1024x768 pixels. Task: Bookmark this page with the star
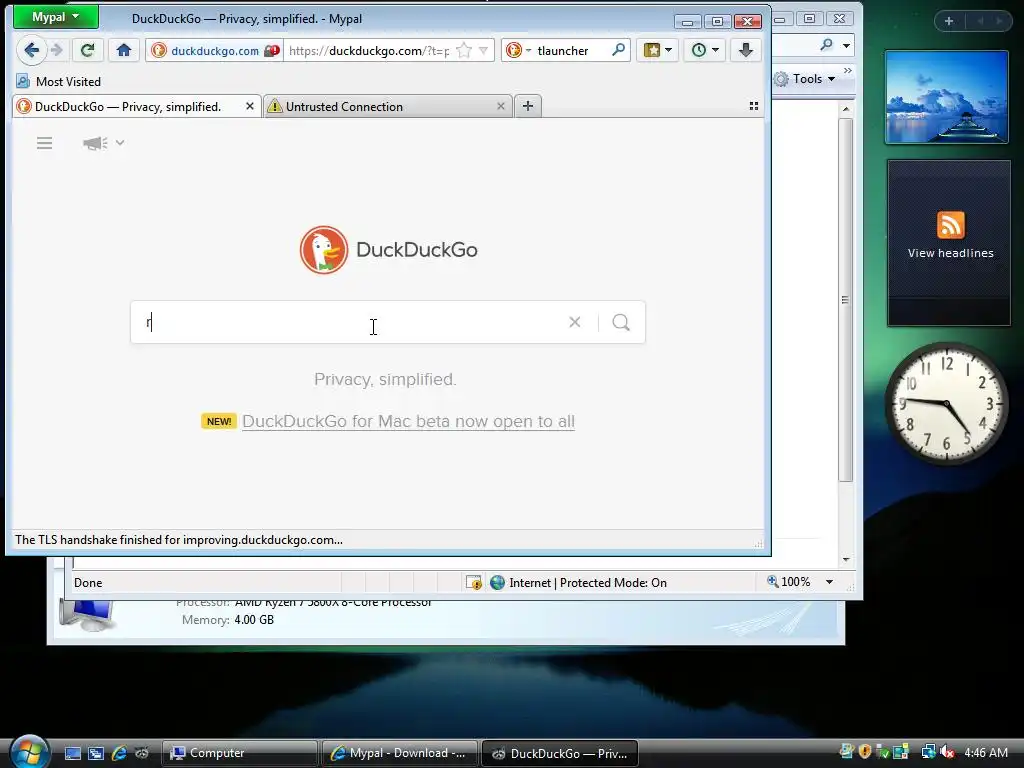[464, 50]
